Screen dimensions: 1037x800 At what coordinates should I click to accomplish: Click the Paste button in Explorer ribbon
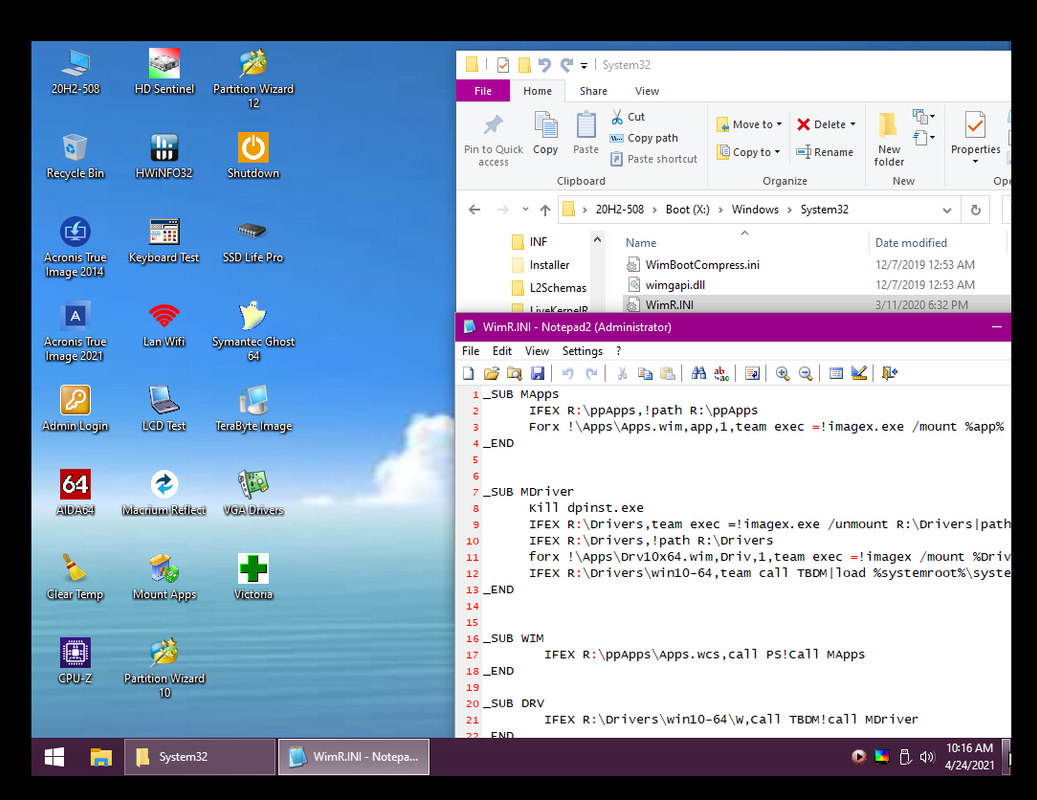pyautogui.click(x=586, y=134)
